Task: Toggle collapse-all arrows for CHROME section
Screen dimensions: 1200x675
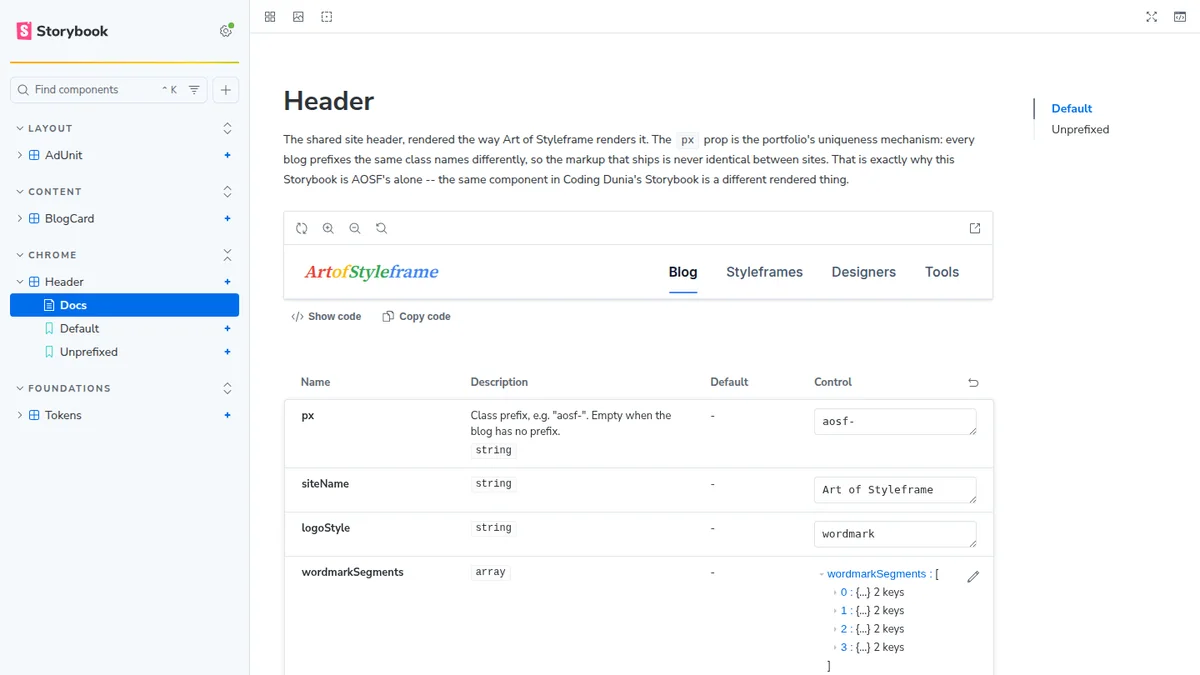Action: pyautogui.click(x=227, y=255)
